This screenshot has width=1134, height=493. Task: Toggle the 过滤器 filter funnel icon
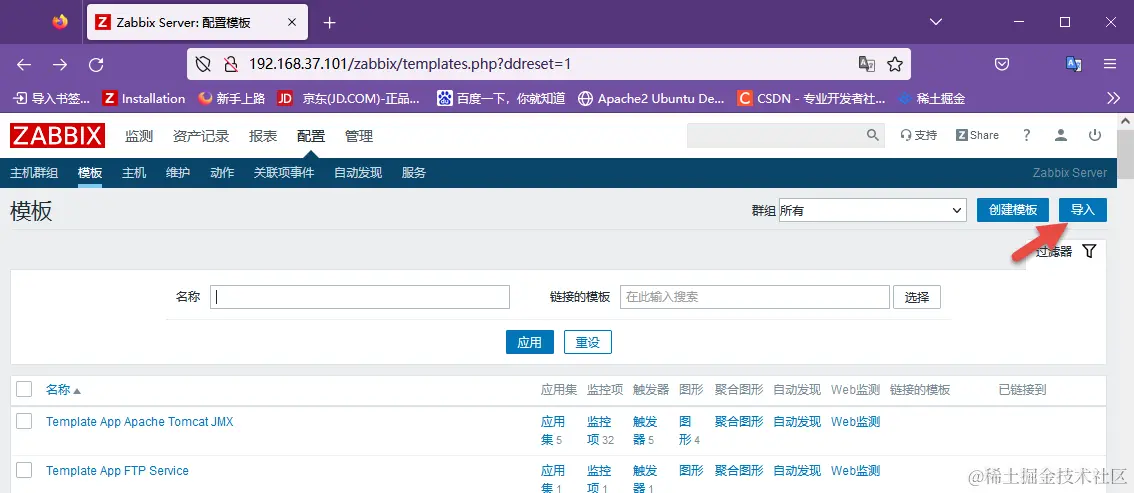[x=1089, y=251]
